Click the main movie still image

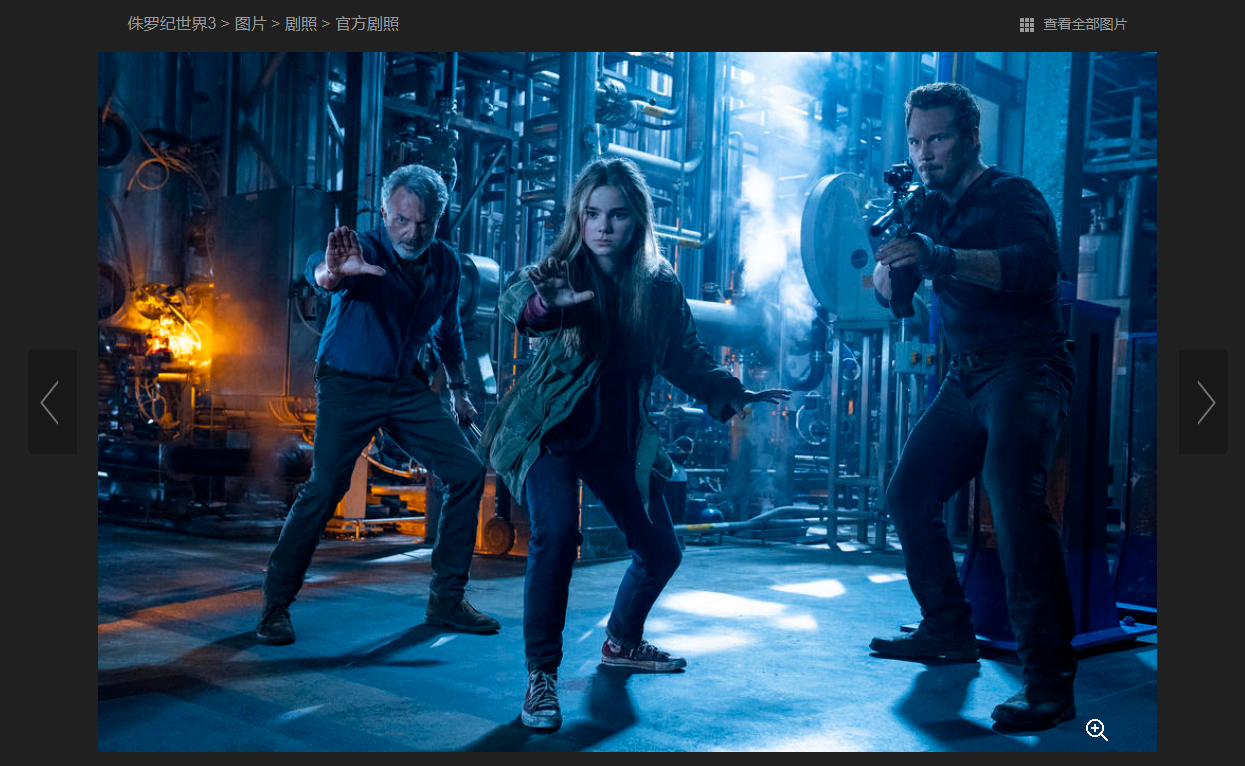point(627,401)
